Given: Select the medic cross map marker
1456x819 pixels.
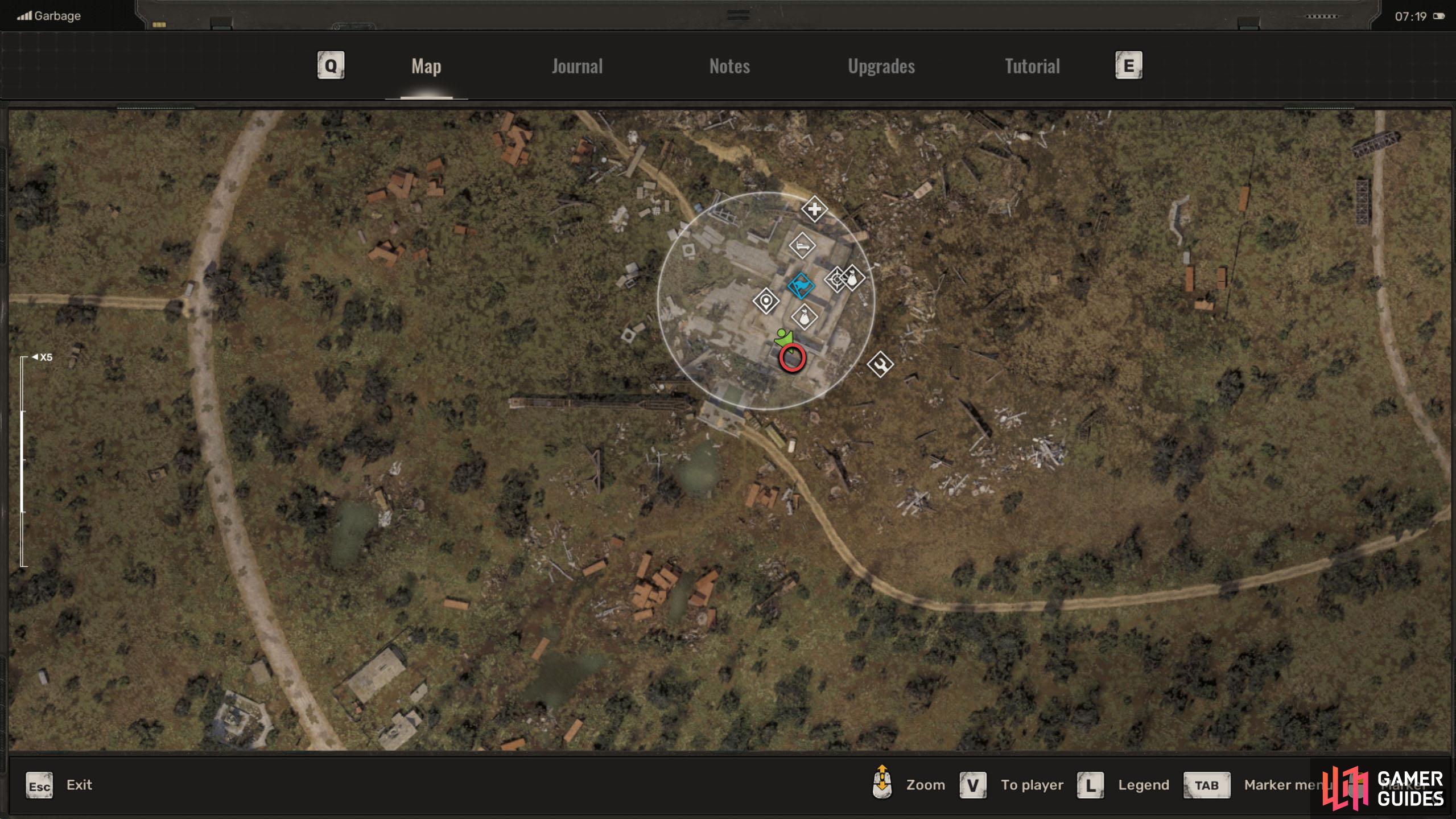Looking at the screenshot, I should 814,209.
